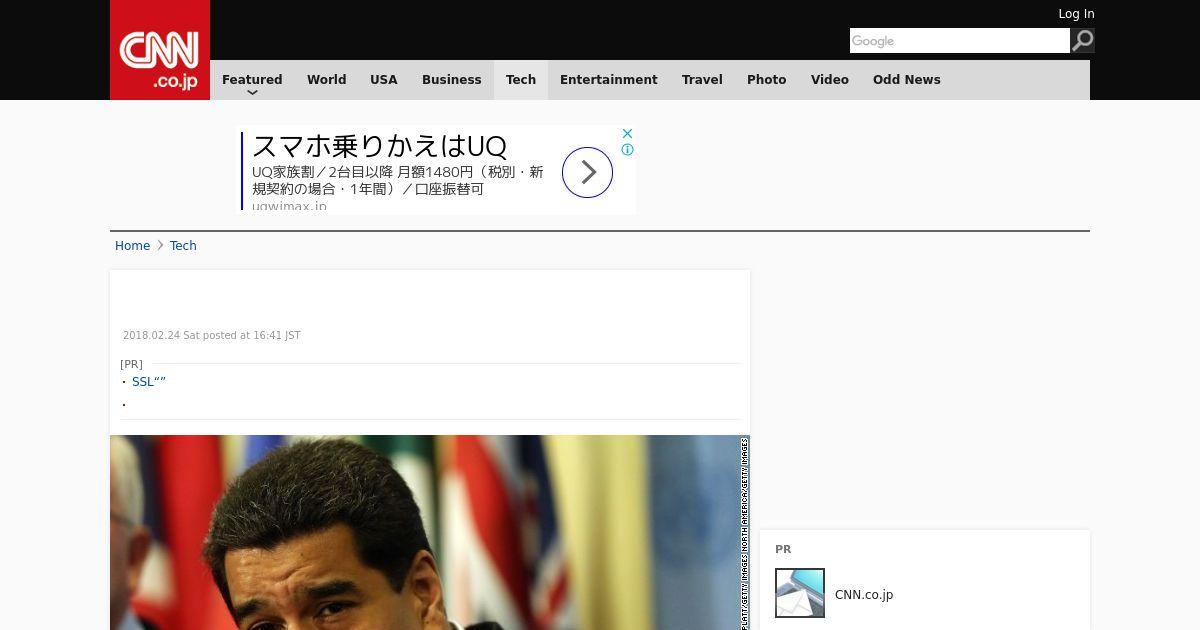The width and height of the screenshot is (1200, 630).
Task: Click the CNN.co.jp mail thumbnail icon
Action: pyautogui.click(x=800, y=593)
